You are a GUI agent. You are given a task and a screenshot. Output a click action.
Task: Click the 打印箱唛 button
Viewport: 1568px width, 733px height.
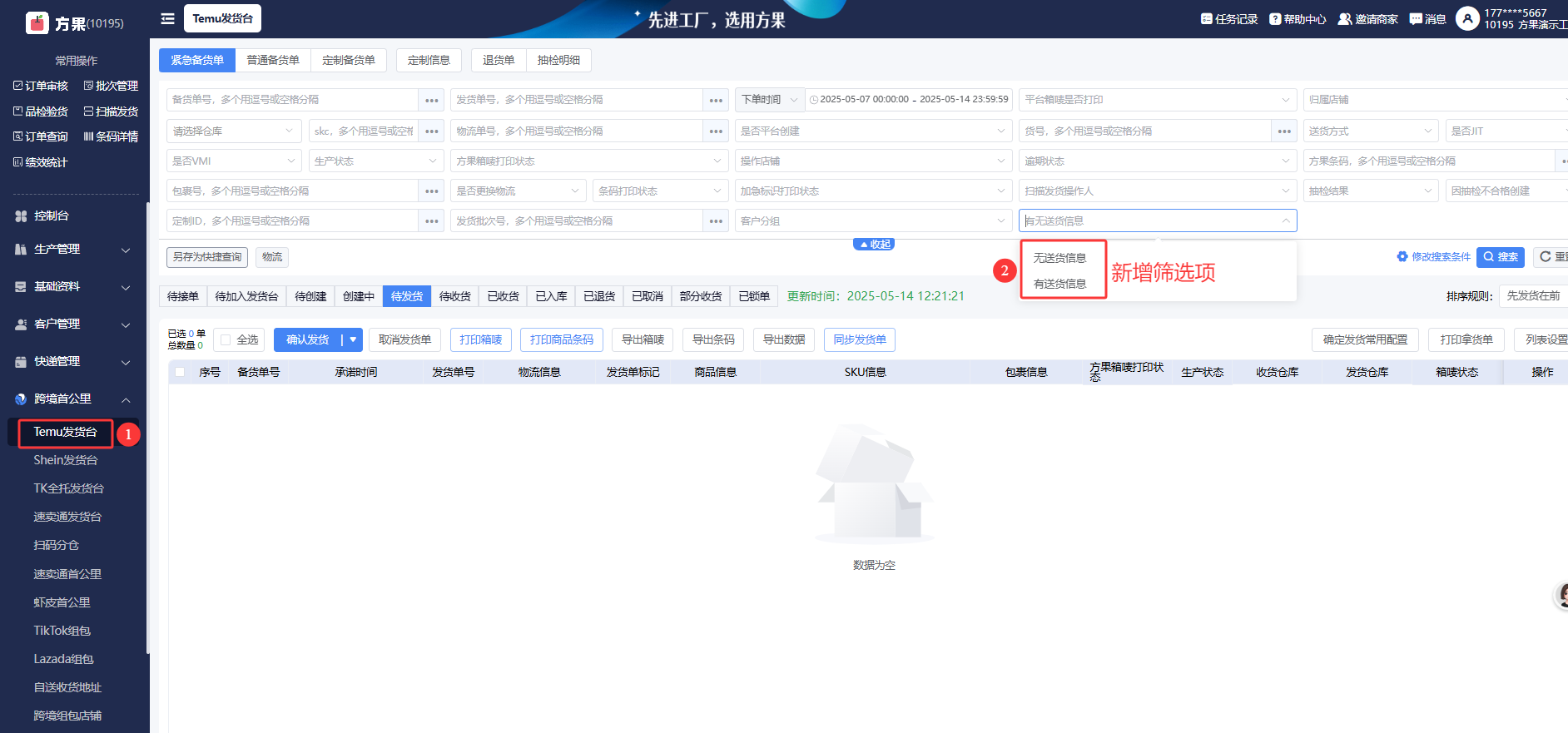(x=481, y=339)
